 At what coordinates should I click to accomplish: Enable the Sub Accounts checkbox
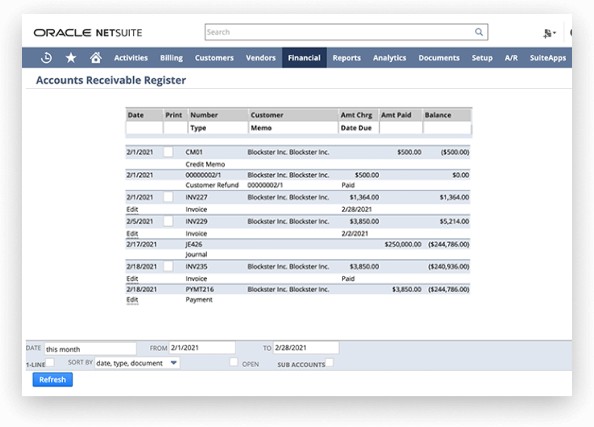tap(330, 363)
